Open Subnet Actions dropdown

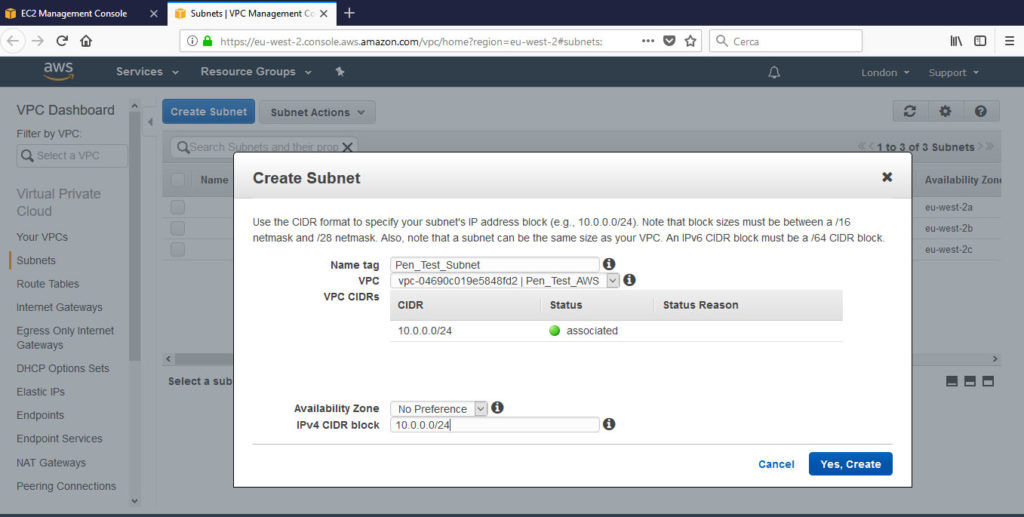[317, 112]
